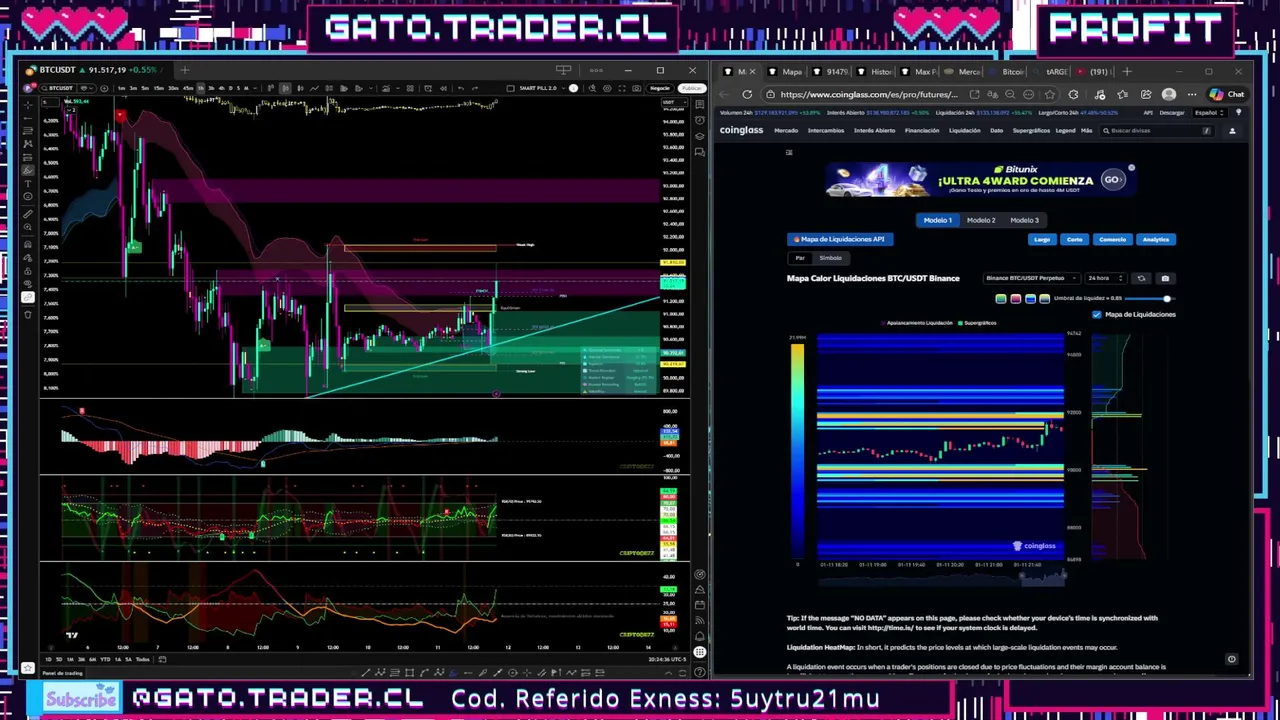The width and height of the screenshot is (1280, 720).
Task: Click the Publicar button in TradingView
Action: (x=692, y=88)
